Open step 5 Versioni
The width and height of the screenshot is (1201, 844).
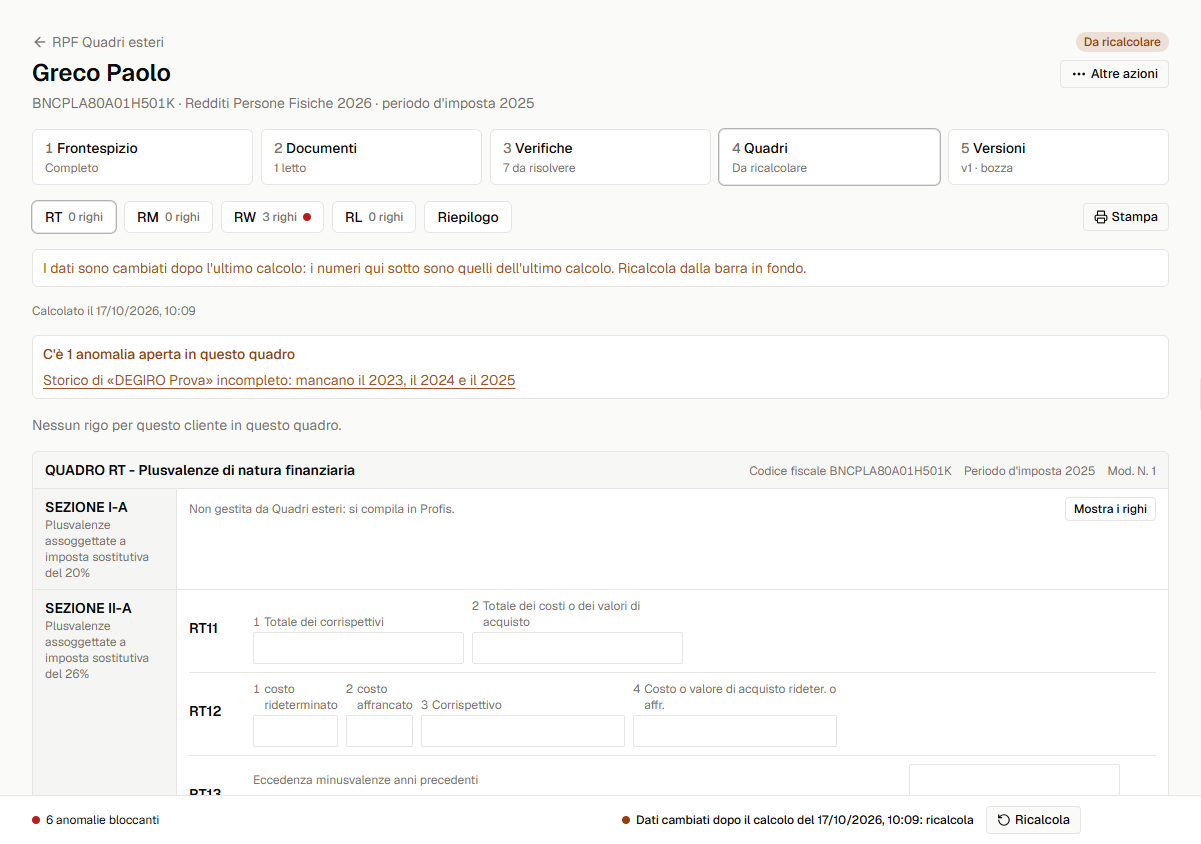[1058, 157]
